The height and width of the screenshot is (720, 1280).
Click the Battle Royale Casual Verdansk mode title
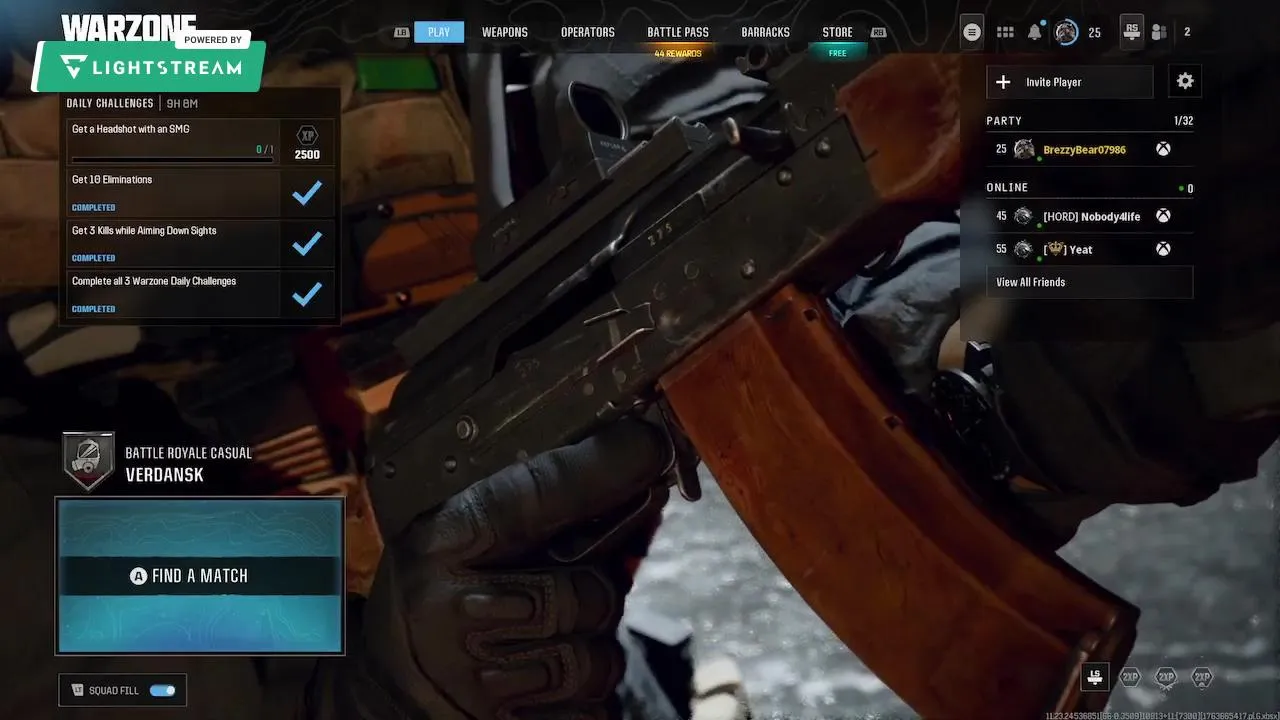[188, 464]
